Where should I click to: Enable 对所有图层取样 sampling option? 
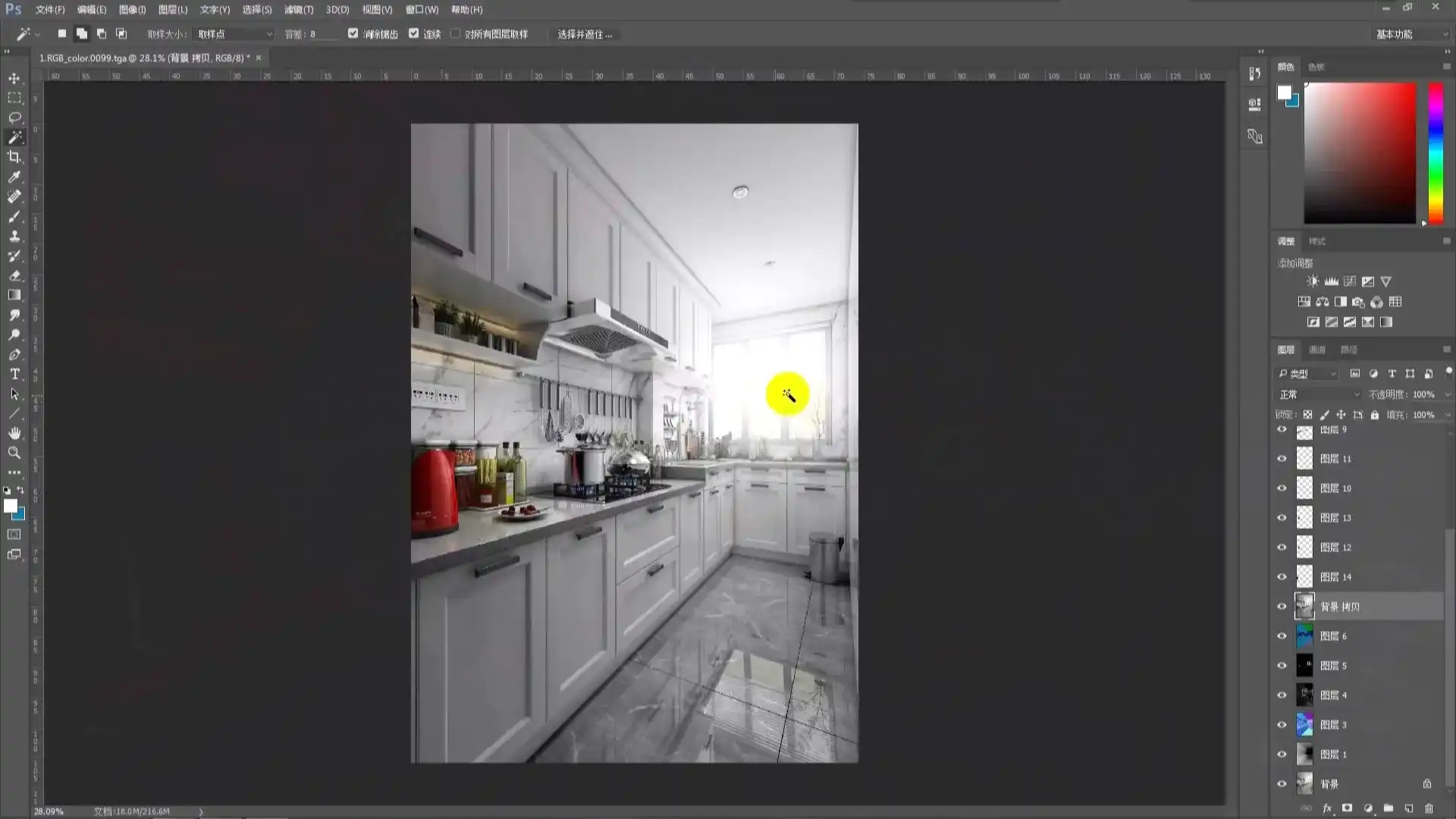click(x=455, y=33)
